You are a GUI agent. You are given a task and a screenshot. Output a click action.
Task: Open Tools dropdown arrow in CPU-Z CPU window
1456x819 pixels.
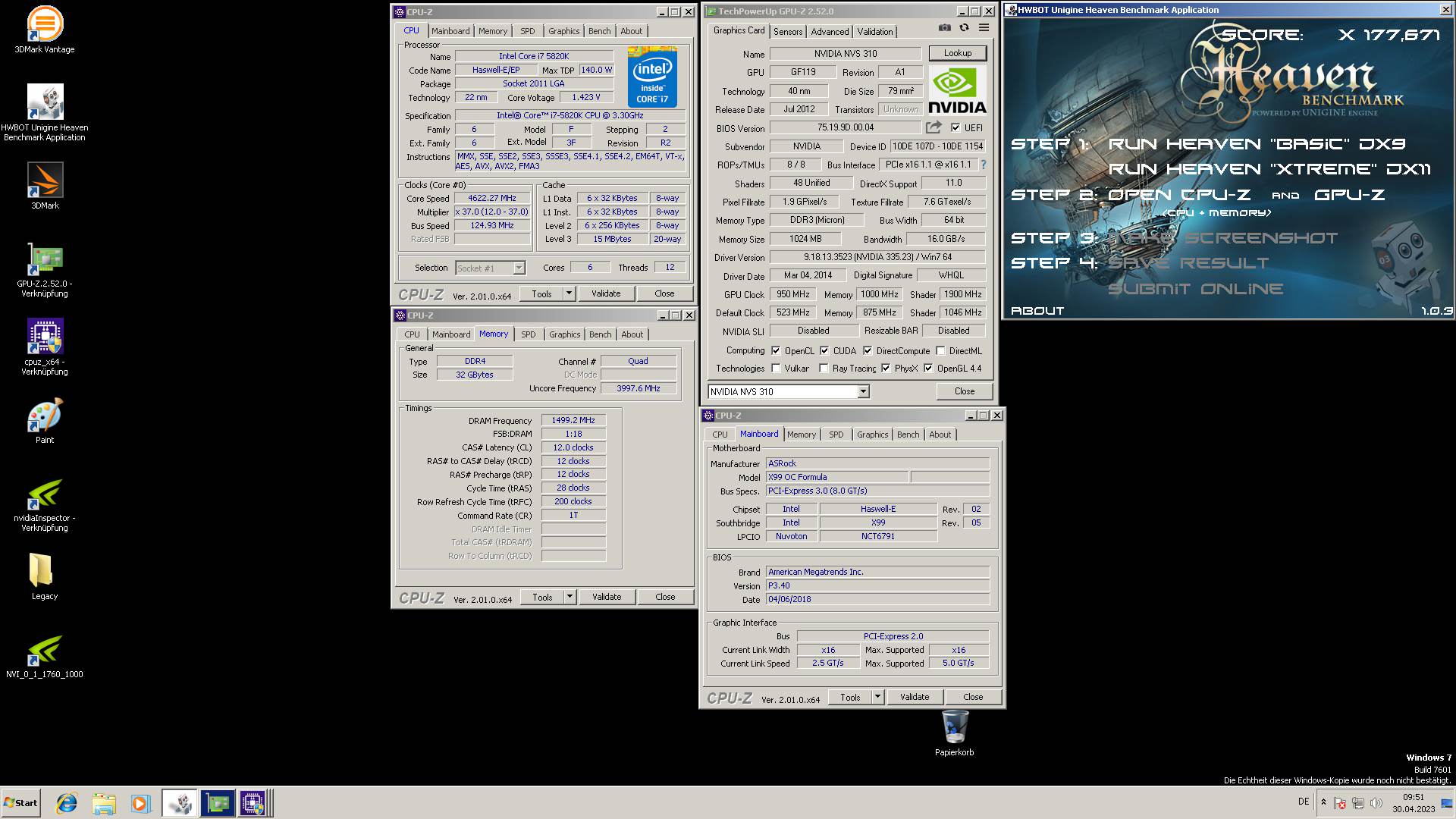tap(569, 293)
